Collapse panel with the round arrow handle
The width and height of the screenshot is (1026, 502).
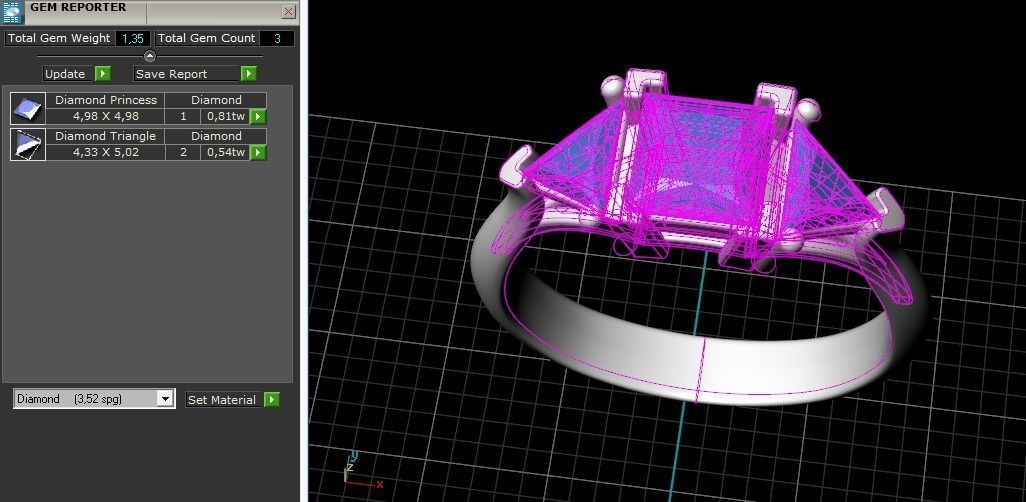click(x=150, y=56)
